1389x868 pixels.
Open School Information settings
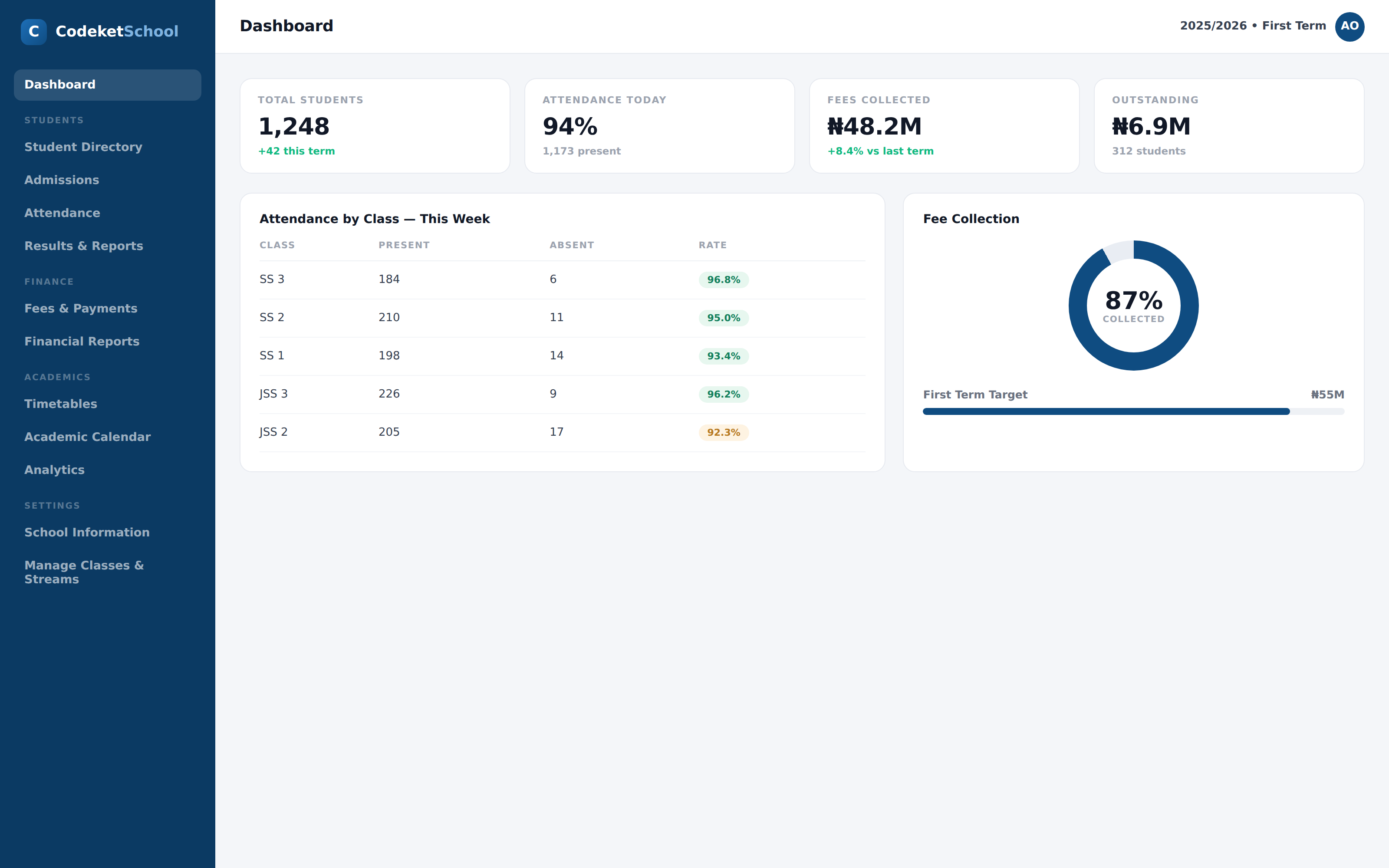point(107,533)
